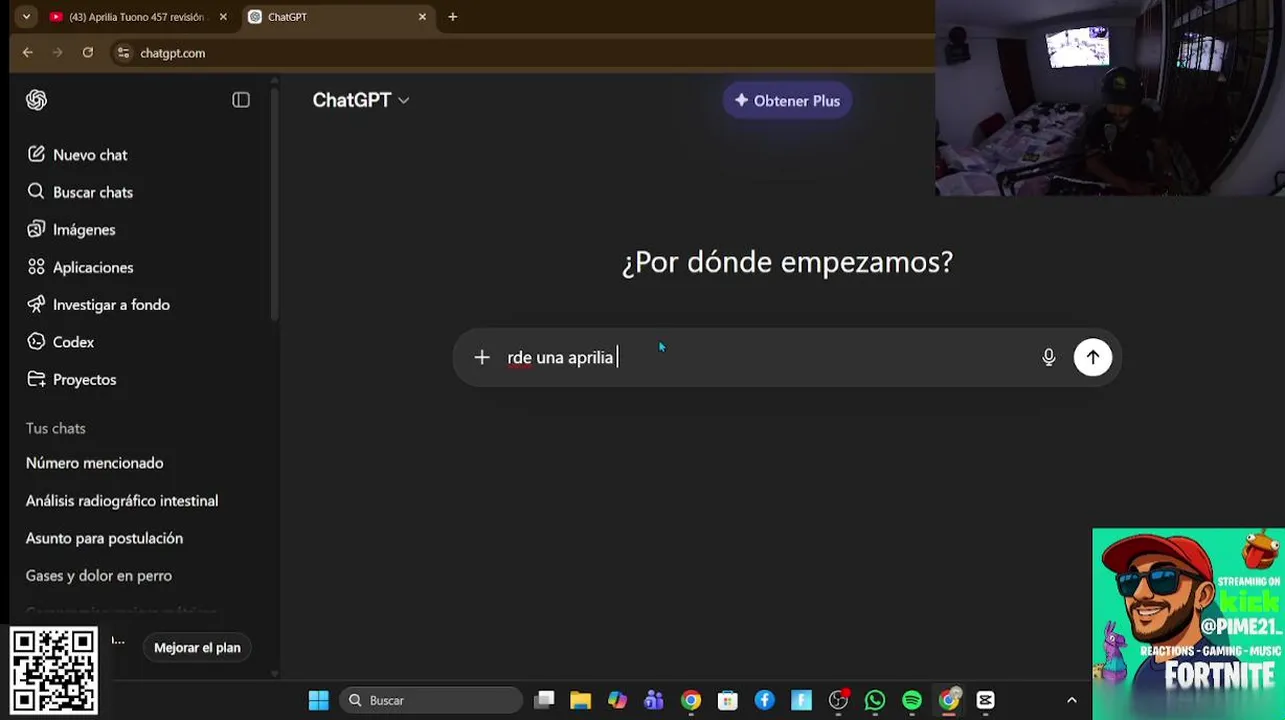Open OBS Studio from the taskbar

(x=838, y=701)
